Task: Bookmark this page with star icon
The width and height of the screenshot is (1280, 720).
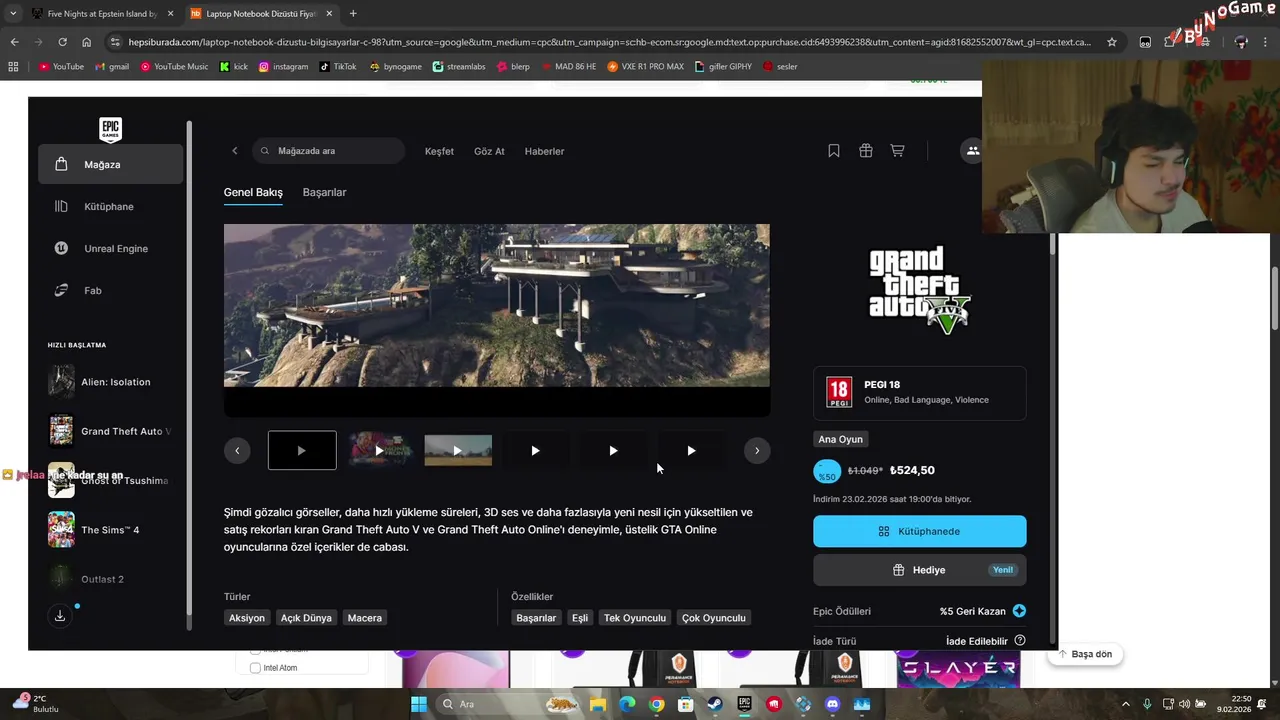Action: [x=1111, y=42]
